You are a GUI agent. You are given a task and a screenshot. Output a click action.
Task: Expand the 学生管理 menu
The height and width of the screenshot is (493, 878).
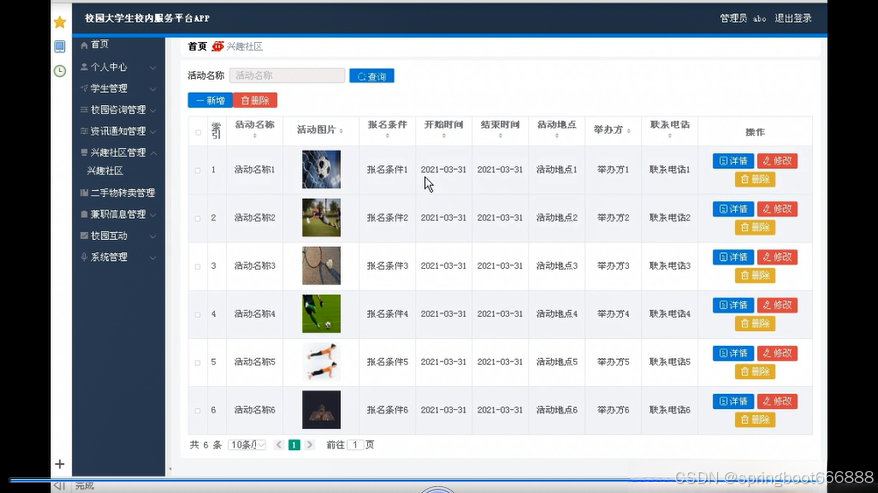click(118, 89)
